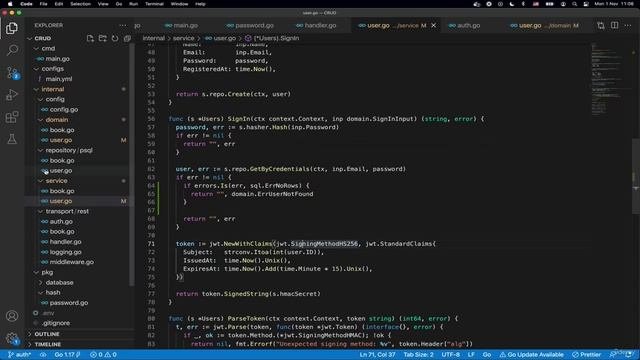This screenshot has height=360, width=640.
Task: Click Ln 71, Col 37 in status bar
Action: click(x=377, y=355)
